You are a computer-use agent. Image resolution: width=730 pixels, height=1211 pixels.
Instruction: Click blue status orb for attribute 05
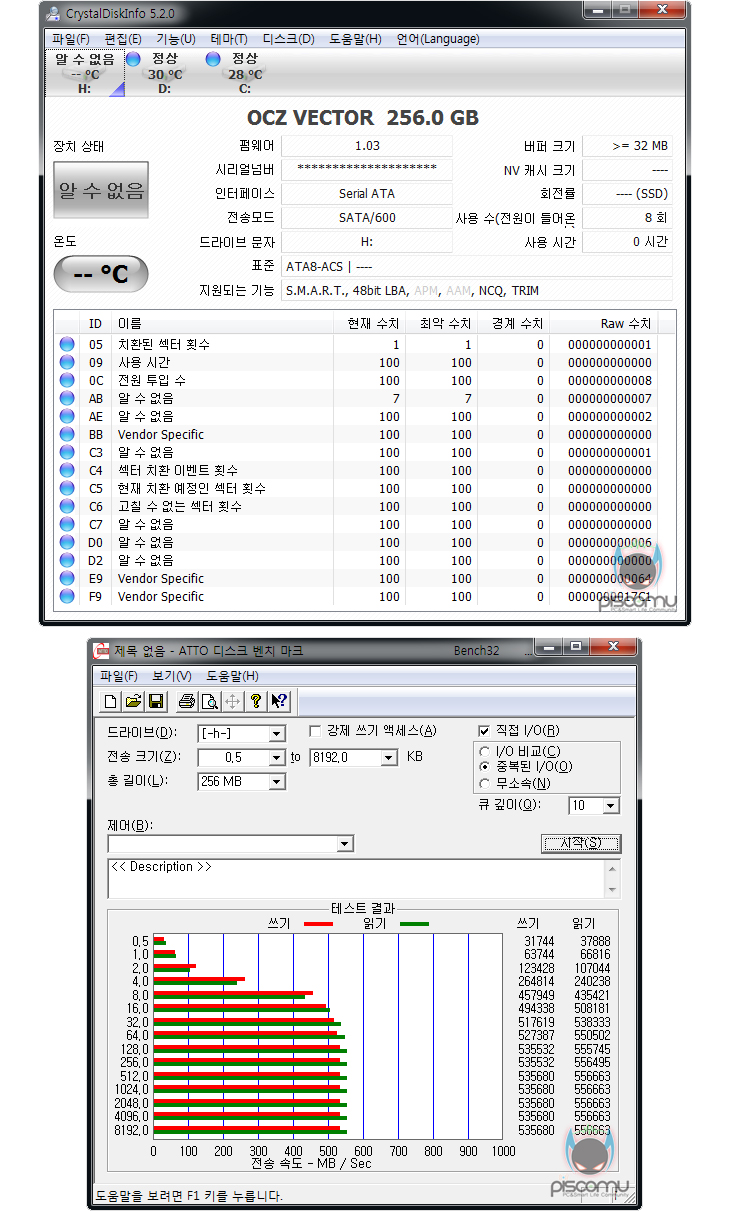[x=67, y=344]
